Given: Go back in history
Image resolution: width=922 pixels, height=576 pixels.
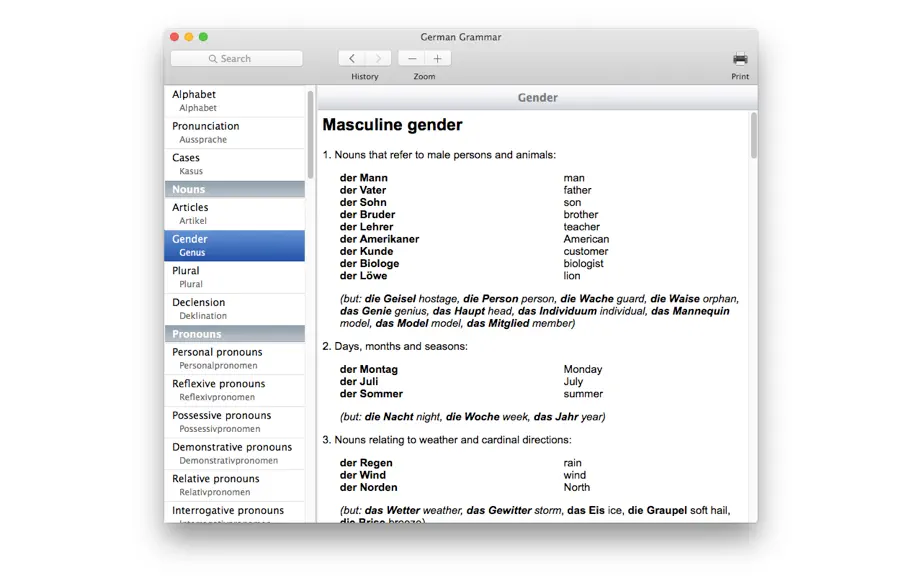Looking at the screenshot, I should (x=352, y=58).
